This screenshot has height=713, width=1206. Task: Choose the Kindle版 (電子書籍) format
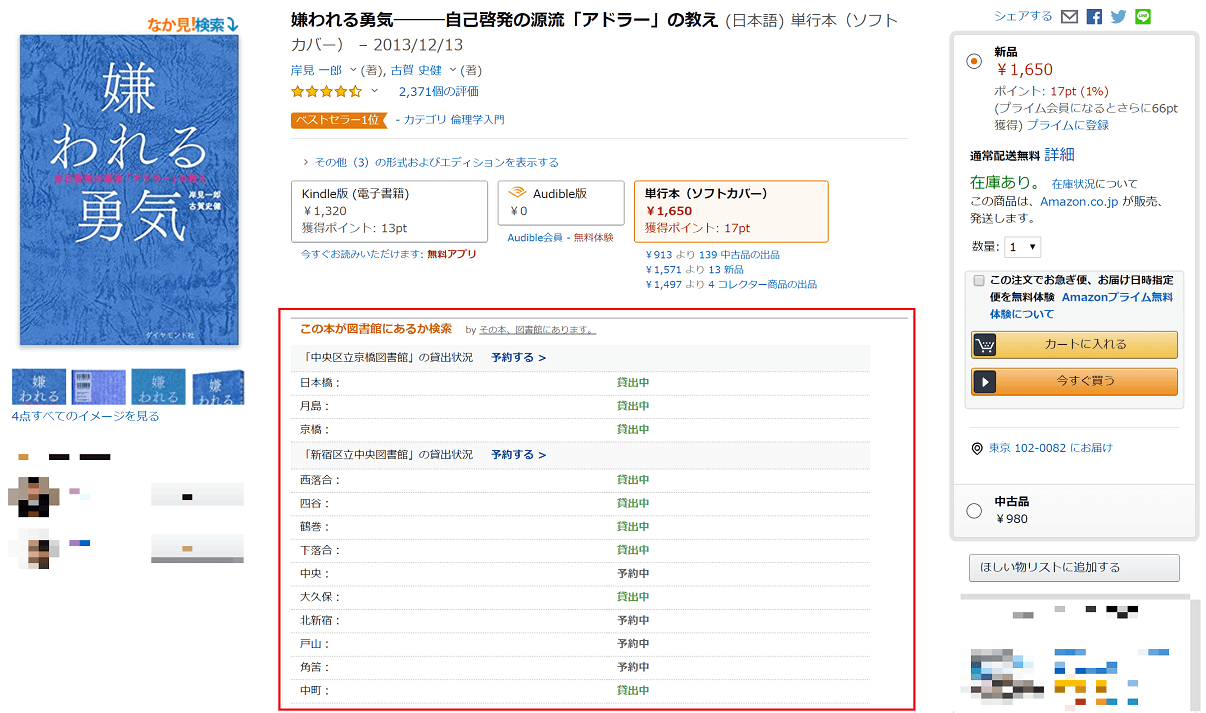[x=389, y=211]
